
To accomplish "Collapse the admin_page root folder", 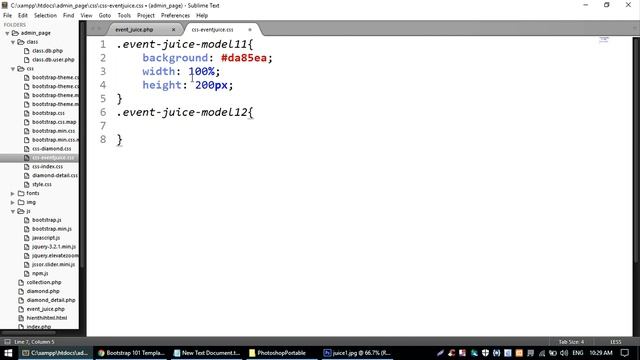I will pos(7,33).
